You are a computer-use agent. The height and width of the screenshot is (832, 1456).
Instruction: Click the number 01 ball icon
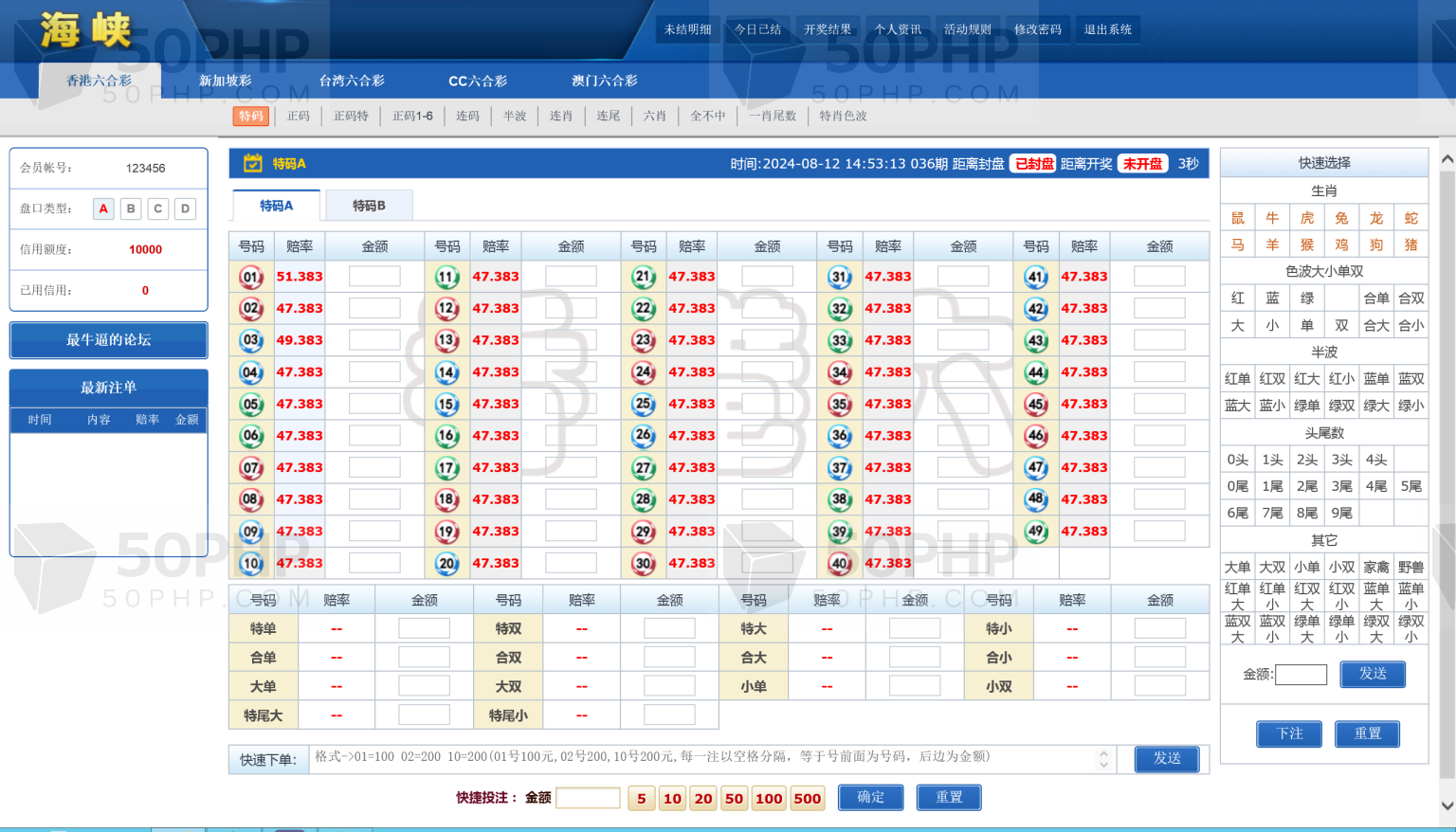[x=251, y=277]
